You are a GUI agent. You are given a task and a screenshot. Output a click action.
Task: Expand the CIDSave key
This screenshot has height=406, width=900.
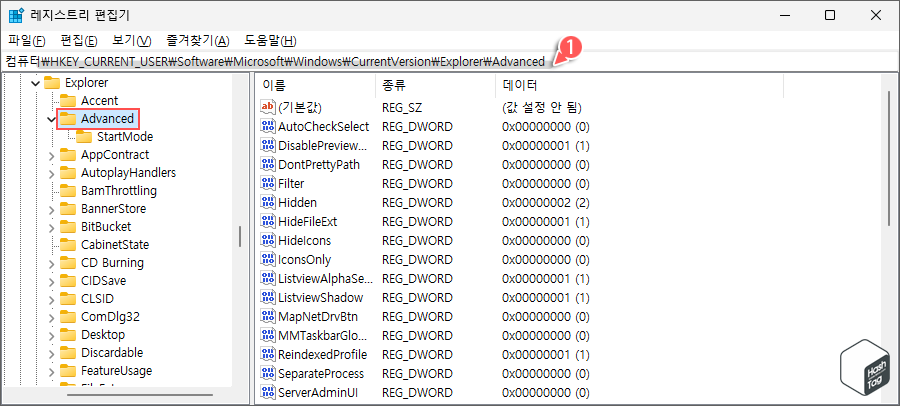[52, 281]
